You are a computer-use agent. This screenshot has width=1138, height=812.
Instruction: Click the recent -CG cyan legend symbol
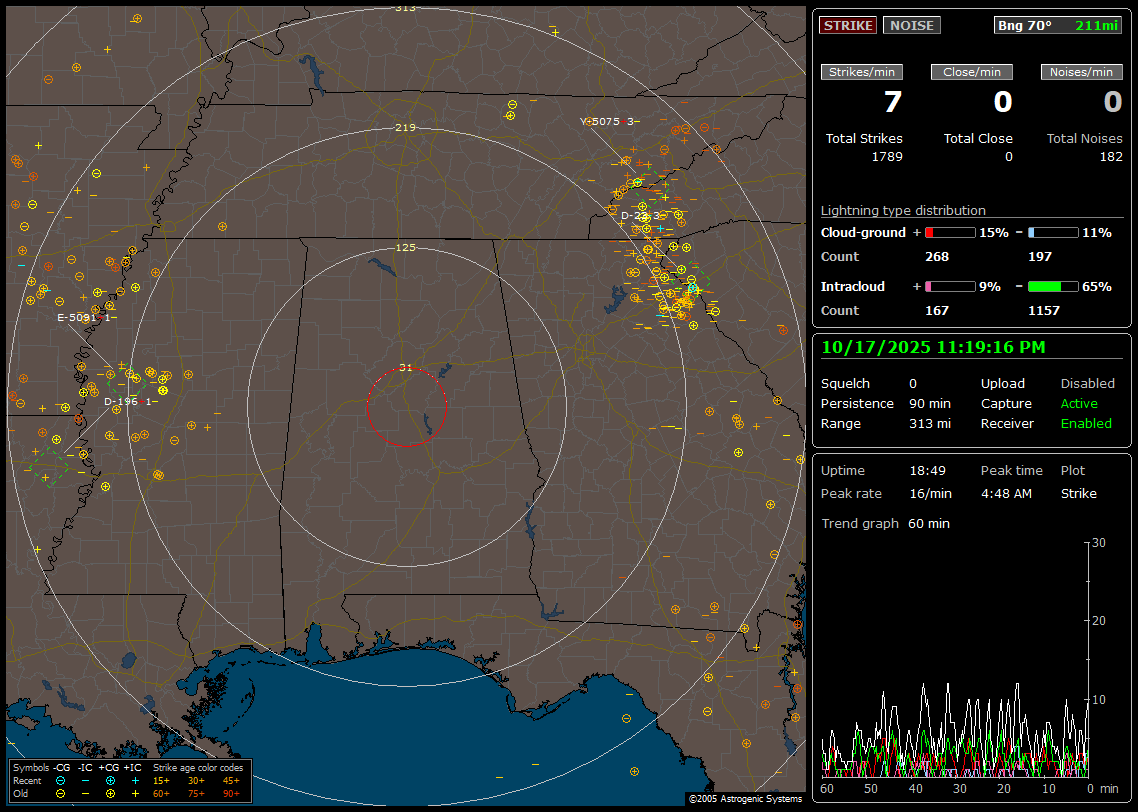coord(60,780)
